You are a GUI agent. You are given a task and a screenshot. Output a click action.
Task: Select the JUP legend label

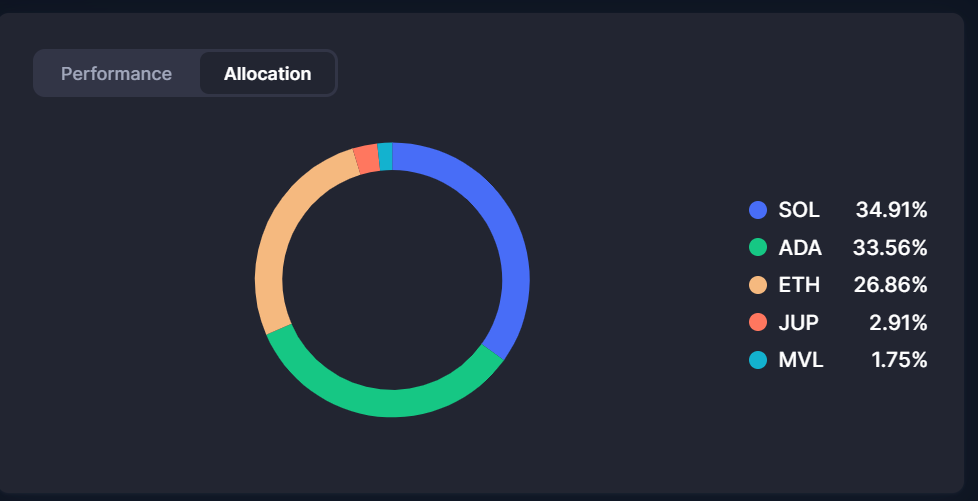point(799,322)
